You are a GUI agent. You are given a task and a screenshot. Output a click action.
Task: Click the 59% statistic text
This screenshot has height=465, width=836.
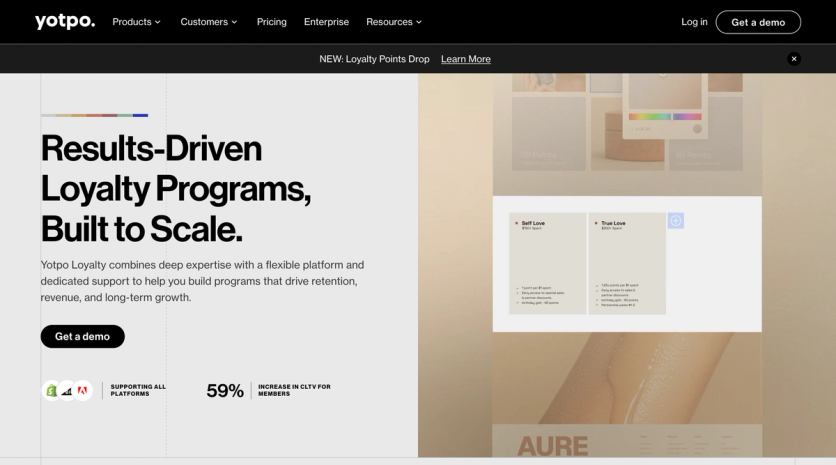(x=225, y=390)
